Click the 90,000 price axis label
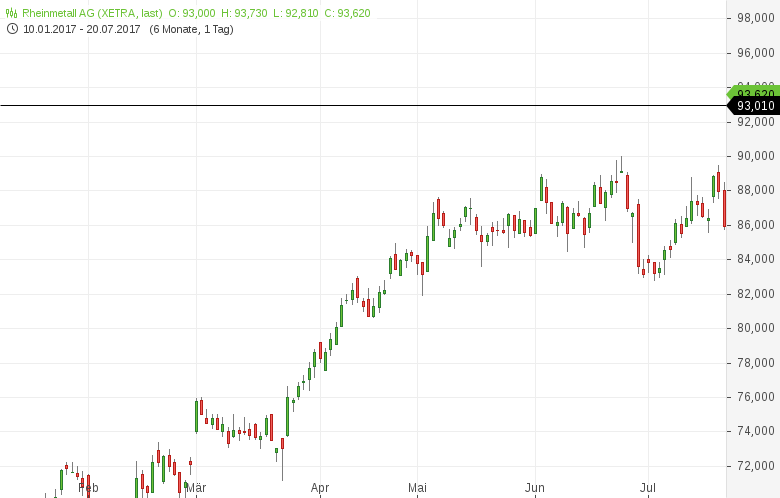 pos(756,156)
